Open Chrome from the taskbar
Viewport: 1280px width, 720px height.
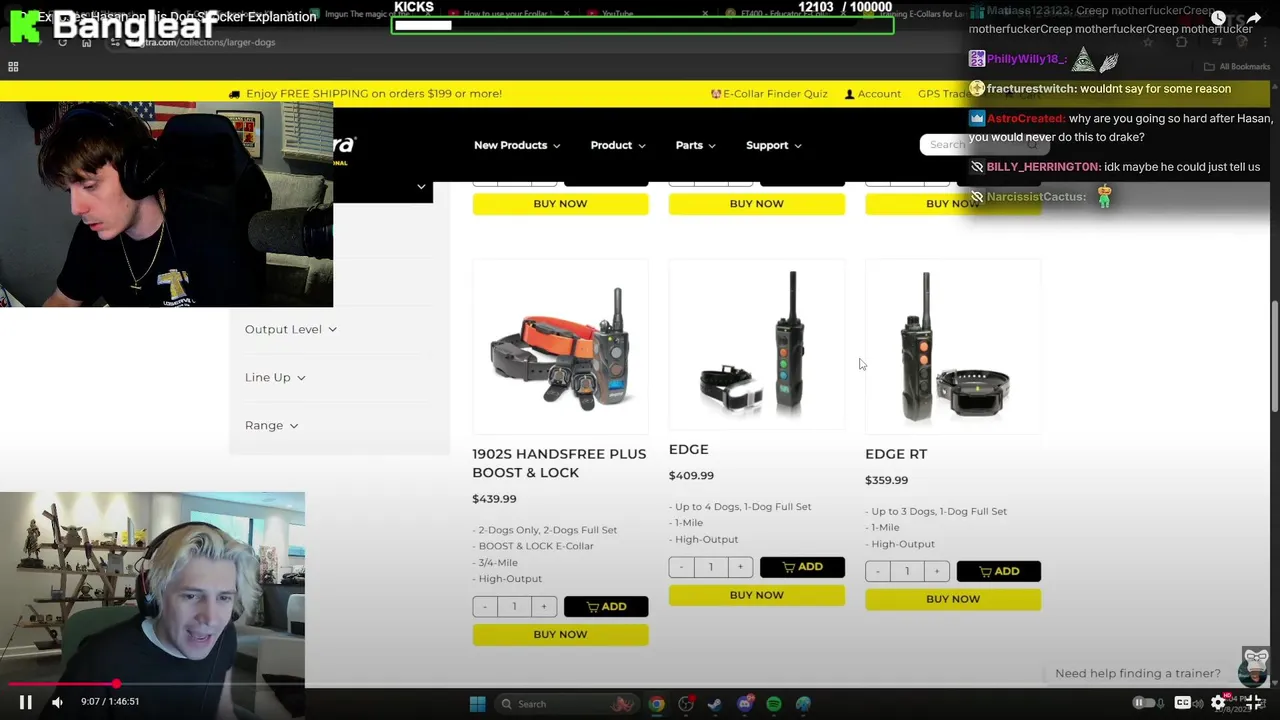coord(656,704)
